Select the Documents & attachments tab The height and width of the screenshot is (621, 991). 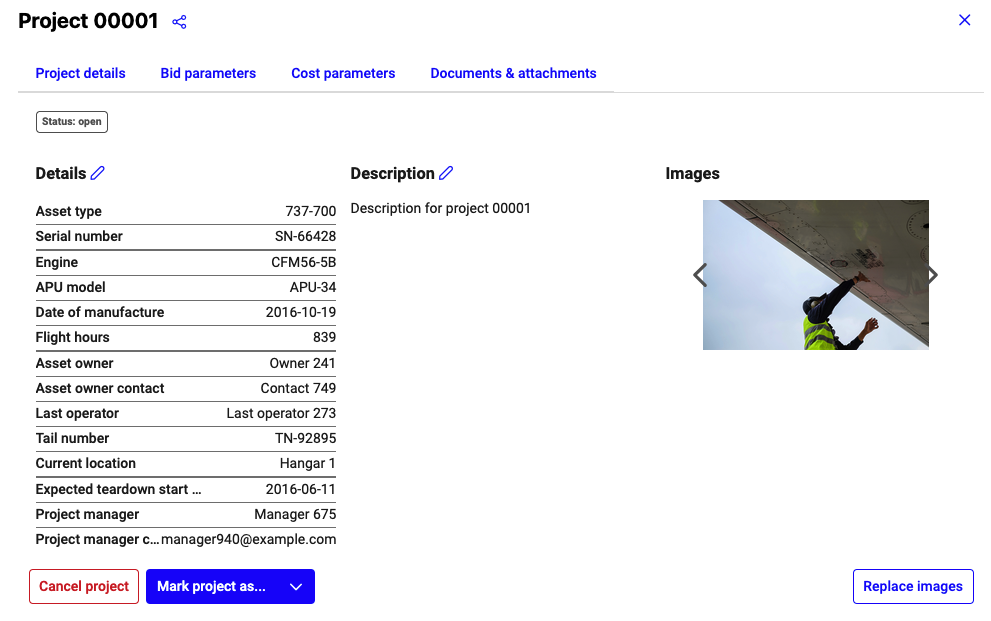[513, 73]
